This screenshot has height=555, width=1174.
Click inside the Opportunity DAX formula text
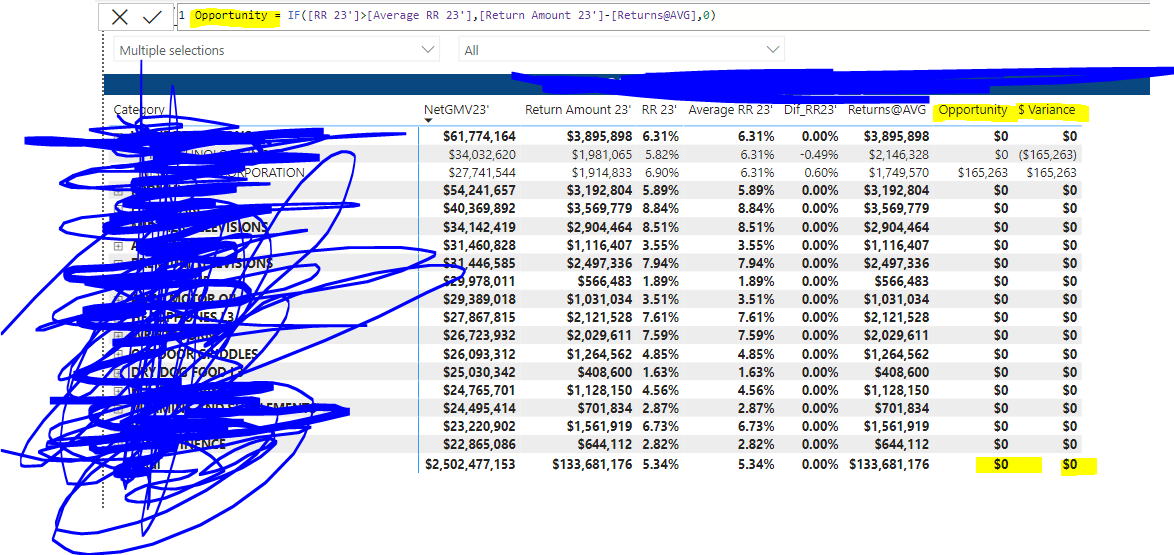click(454, 16)
